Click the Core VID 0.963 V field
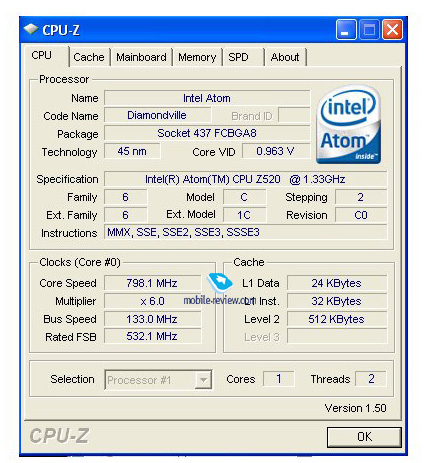Screen dimensions: 424x463 (x=275, y=151)
